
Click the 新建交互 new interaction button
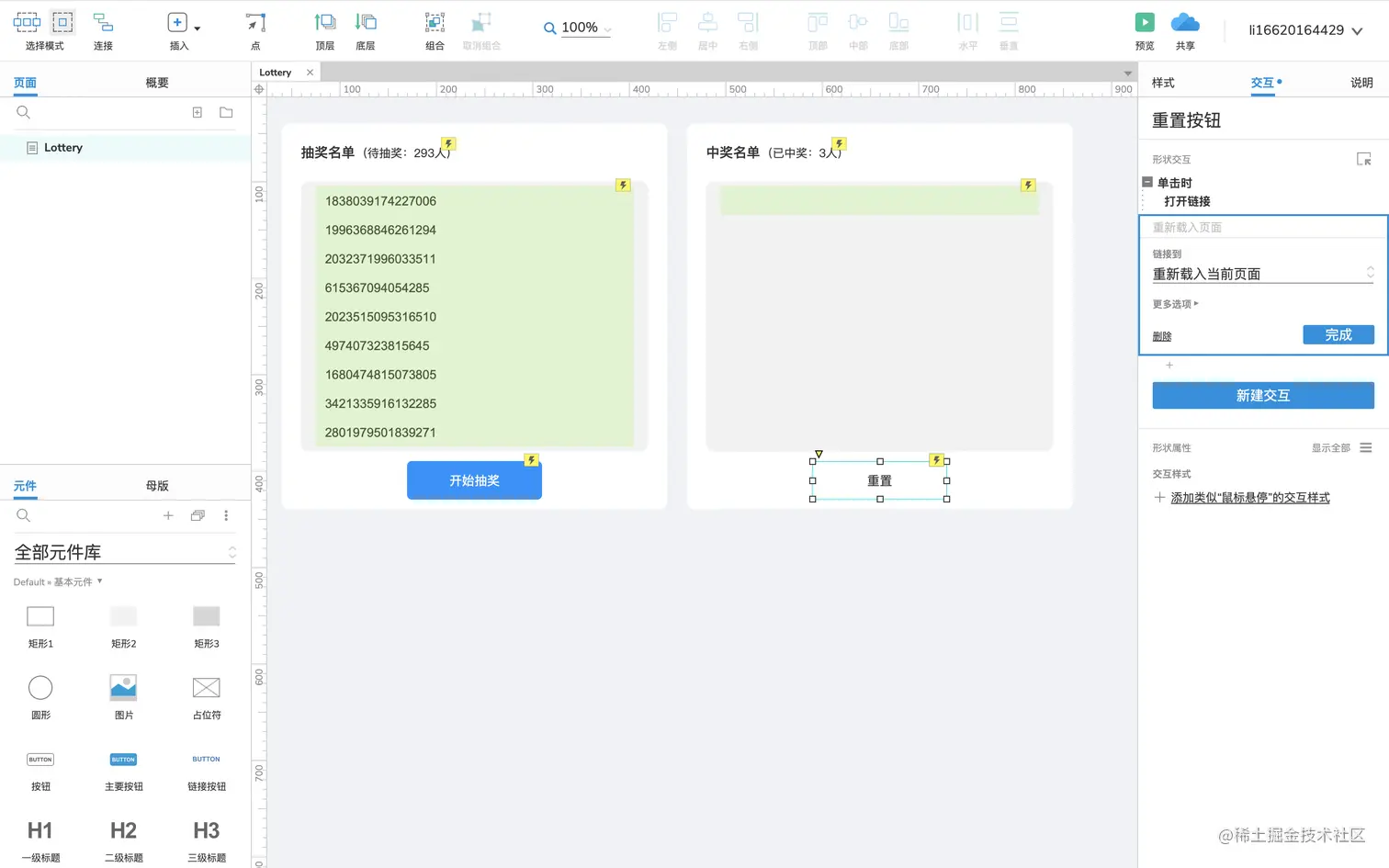pos(1263,396)
